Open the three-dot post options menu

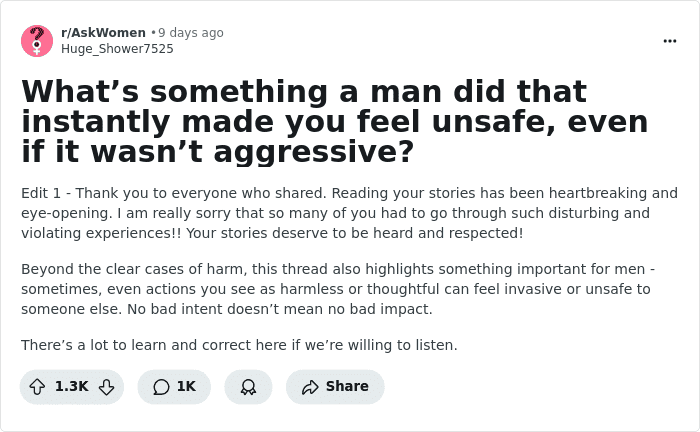pyautogui.click(x=670, y=41)
